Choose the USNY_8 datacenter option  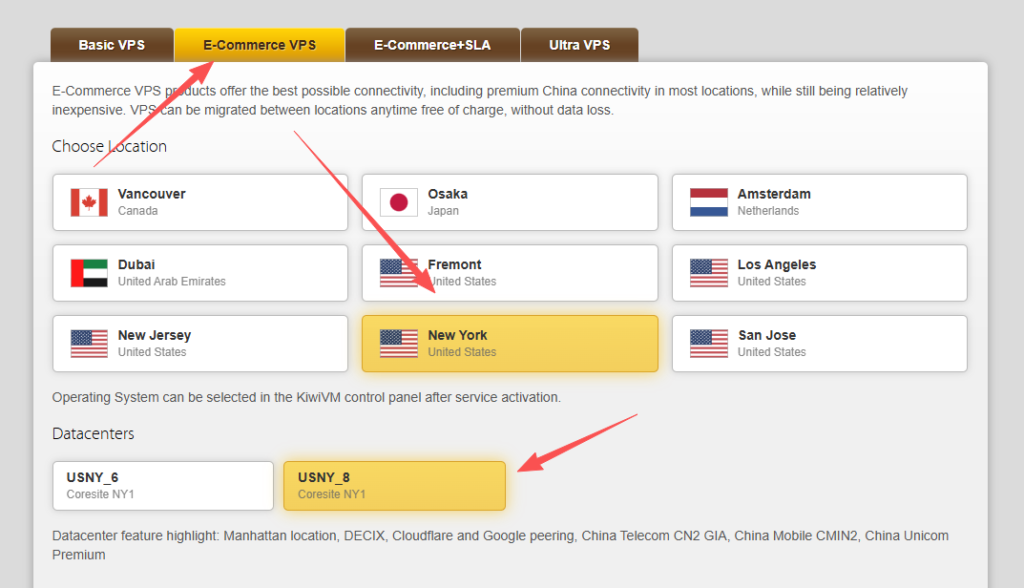click(394, 486)
